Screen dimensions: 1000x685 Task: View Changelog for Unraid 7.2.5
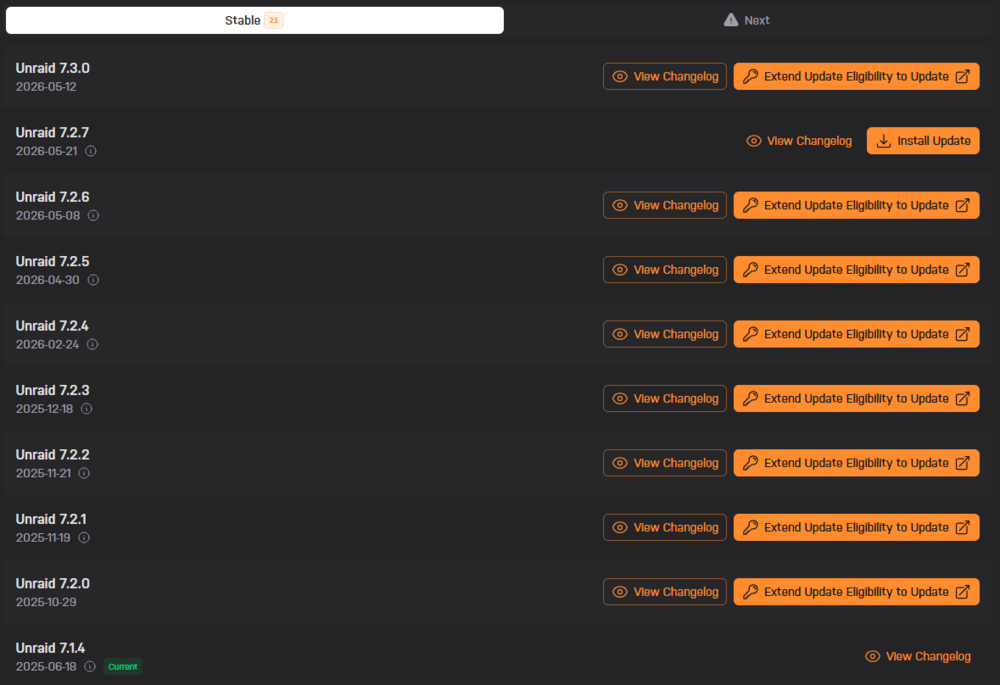(x=665, y=270)
